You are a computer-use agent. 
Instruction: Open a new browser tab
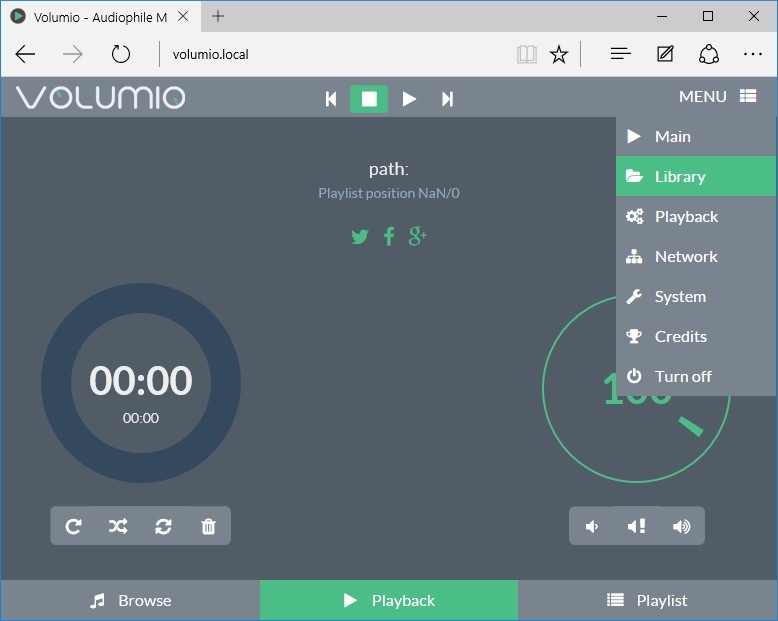218,16
